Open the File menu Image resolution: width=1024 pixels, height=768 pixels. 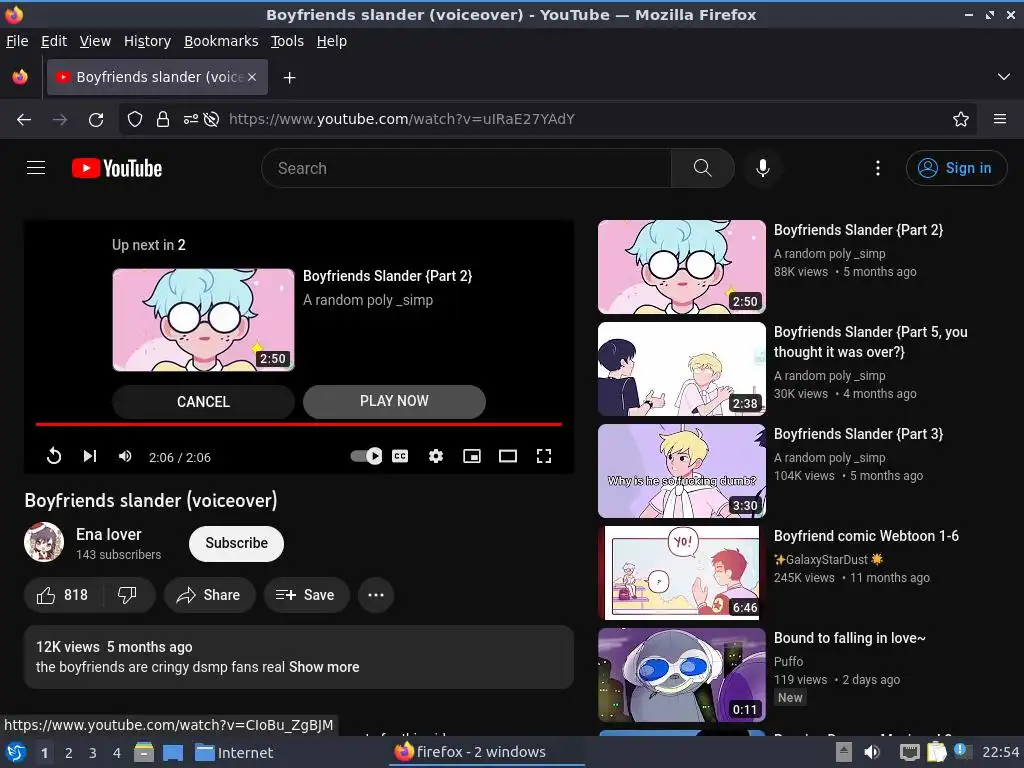[x=17, y=41]
